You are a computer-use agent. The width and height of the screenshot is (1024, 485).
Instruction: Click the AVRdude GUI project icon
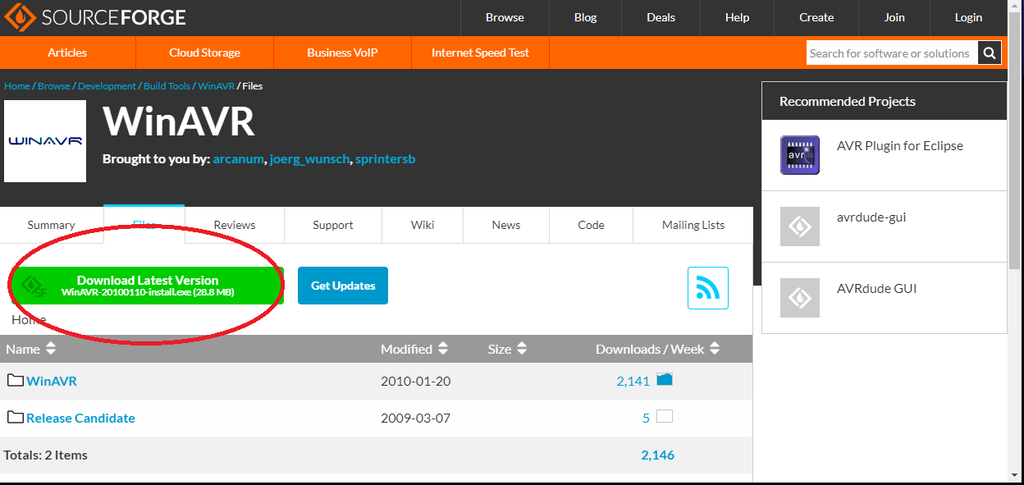[800, 298]
